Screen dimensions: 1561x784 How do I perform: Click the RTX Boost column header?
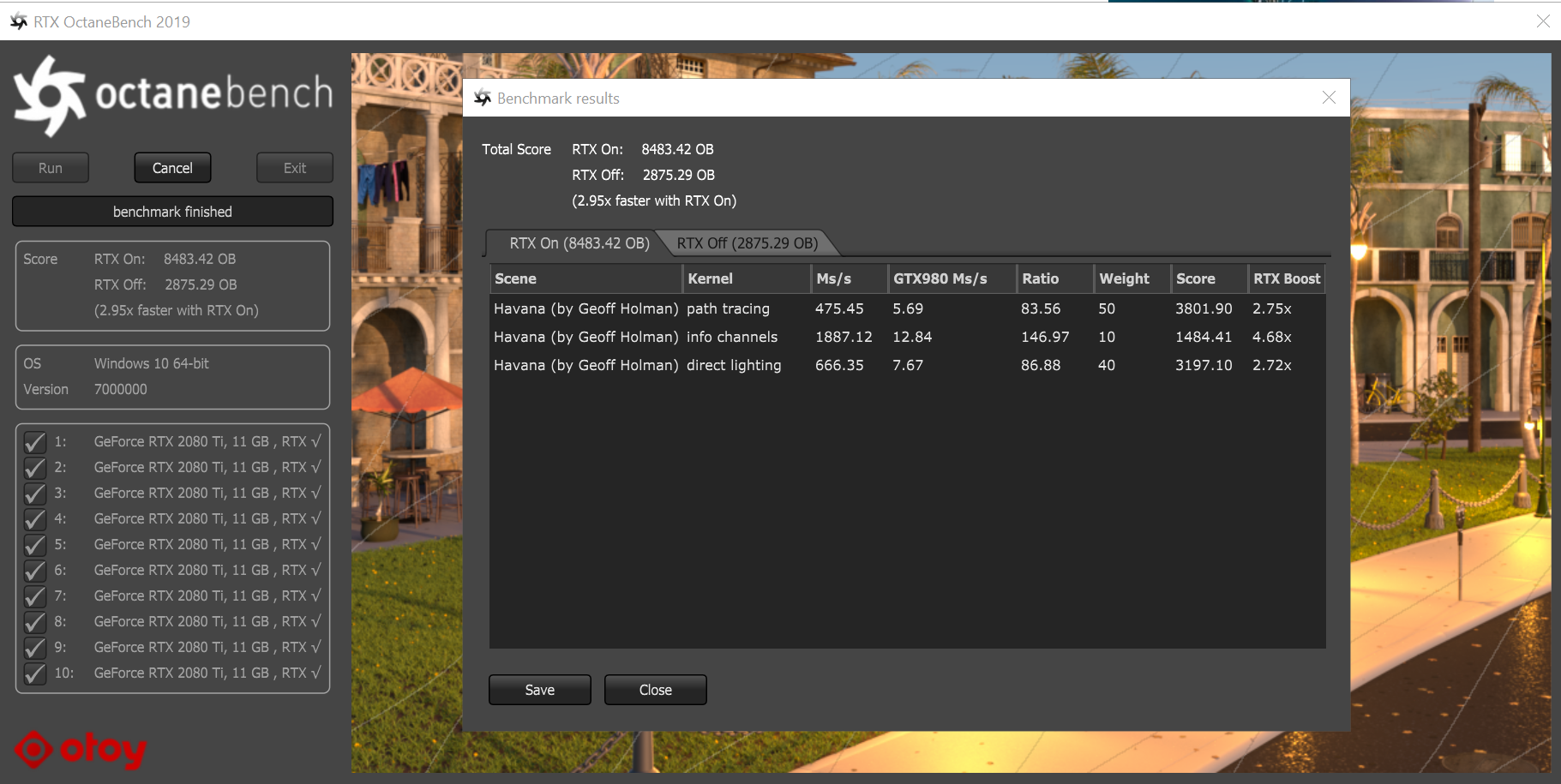pyautogui.click(x=1287, y=278)
